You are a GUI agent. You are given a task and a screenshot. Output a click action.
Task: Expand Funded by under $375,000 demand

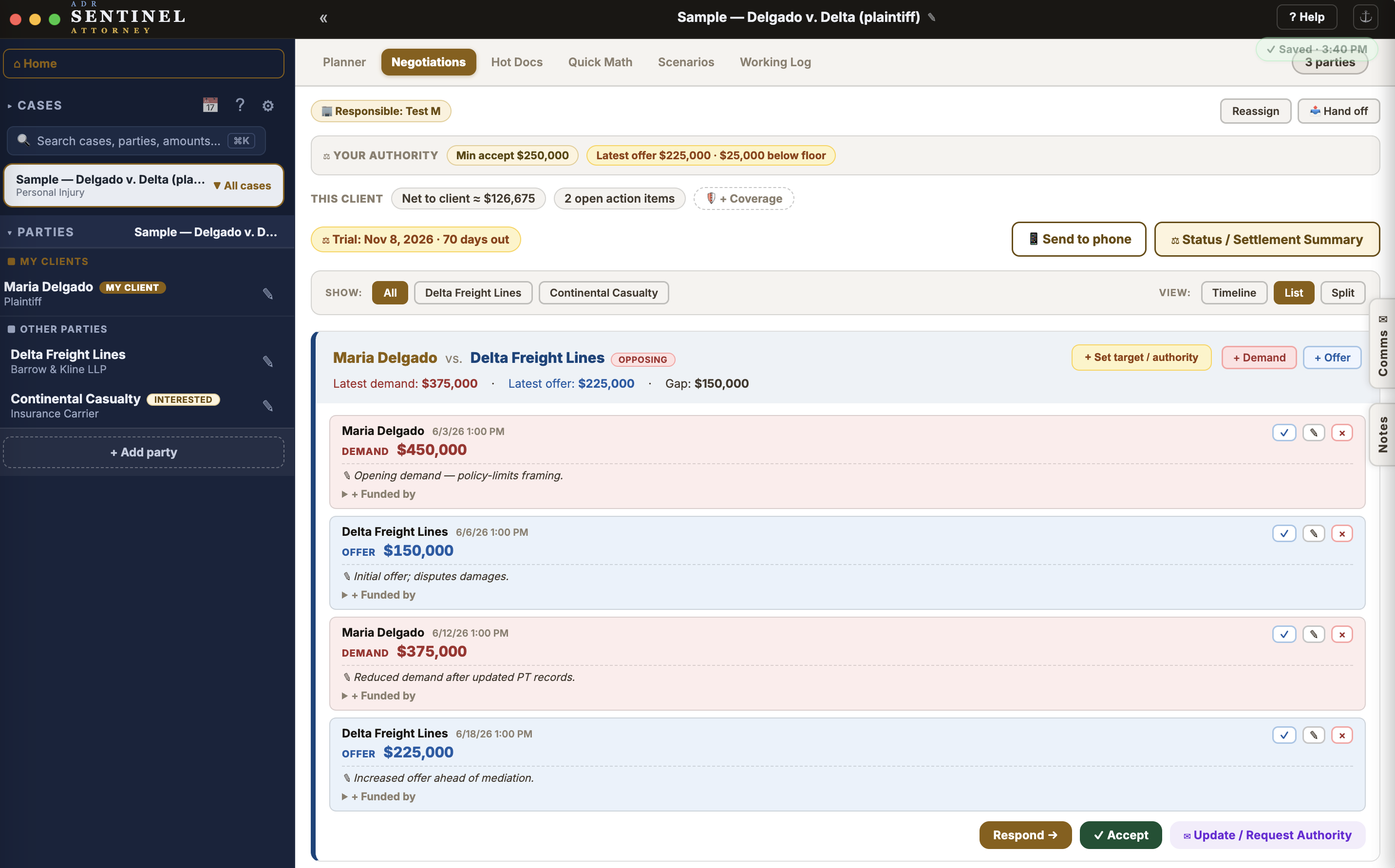pos(379,696)
